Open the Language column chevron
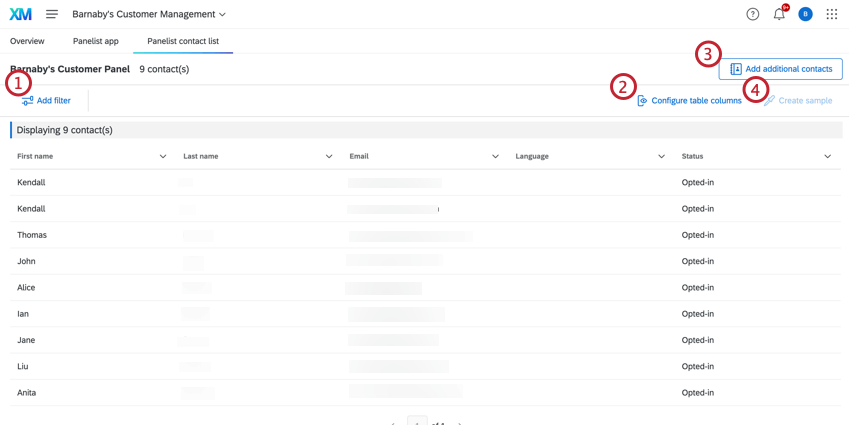Image resolution: width=849 pixels, height=425 pixels. tap(662, 156)
